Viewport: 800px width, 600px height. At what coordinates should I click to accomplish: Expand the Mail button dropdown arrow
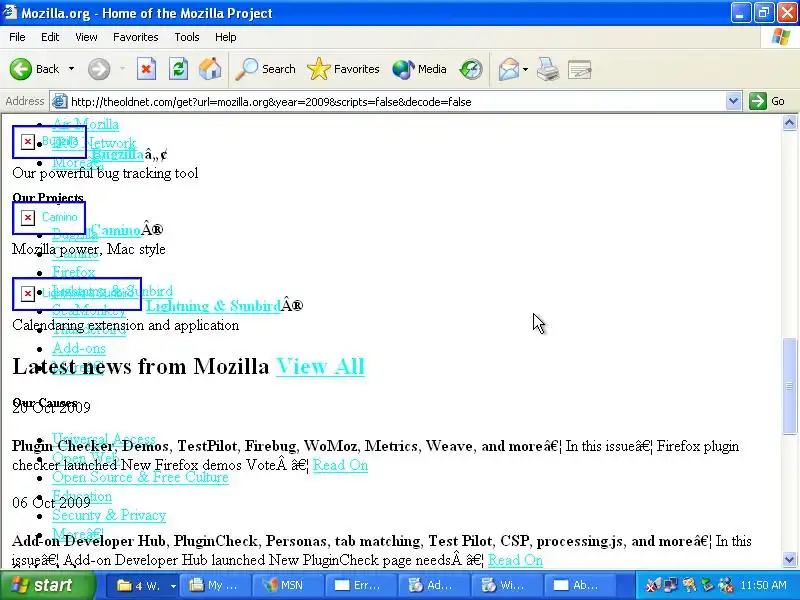coord(525,69)
